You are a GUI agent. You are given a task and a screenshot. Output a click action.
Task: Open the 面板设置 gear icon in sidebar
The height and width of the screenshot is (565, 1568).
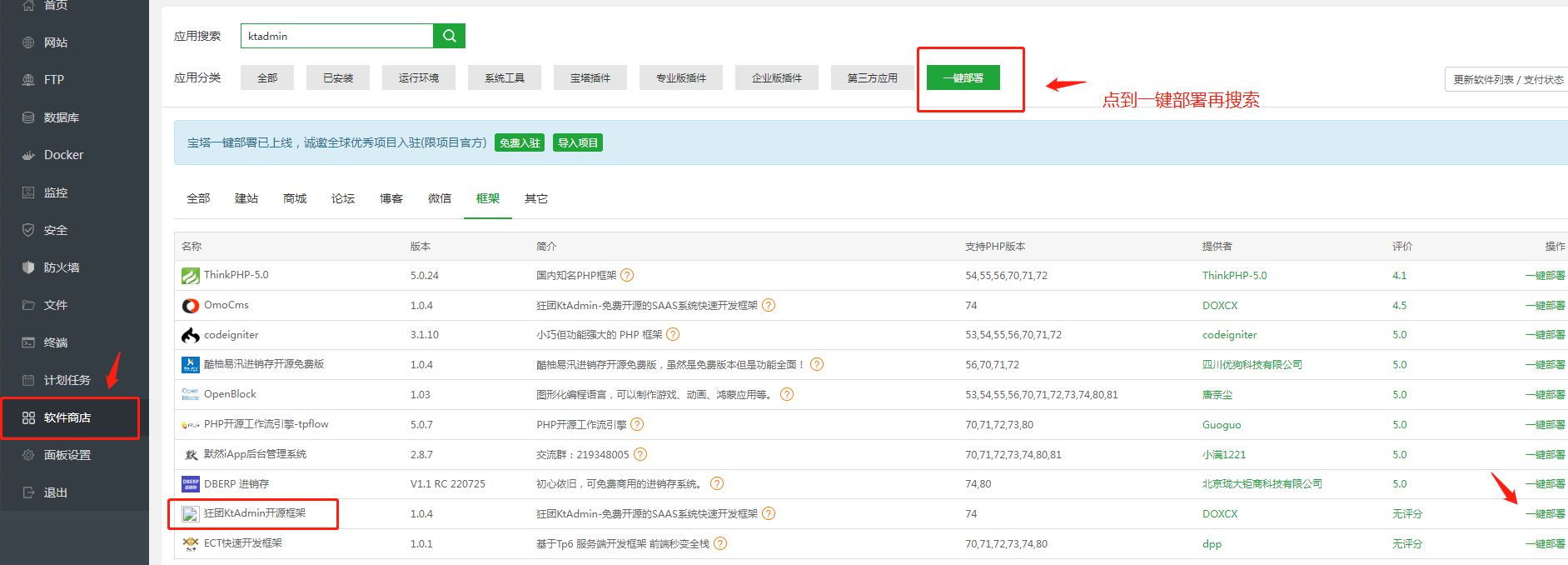[x=28, y=455]
